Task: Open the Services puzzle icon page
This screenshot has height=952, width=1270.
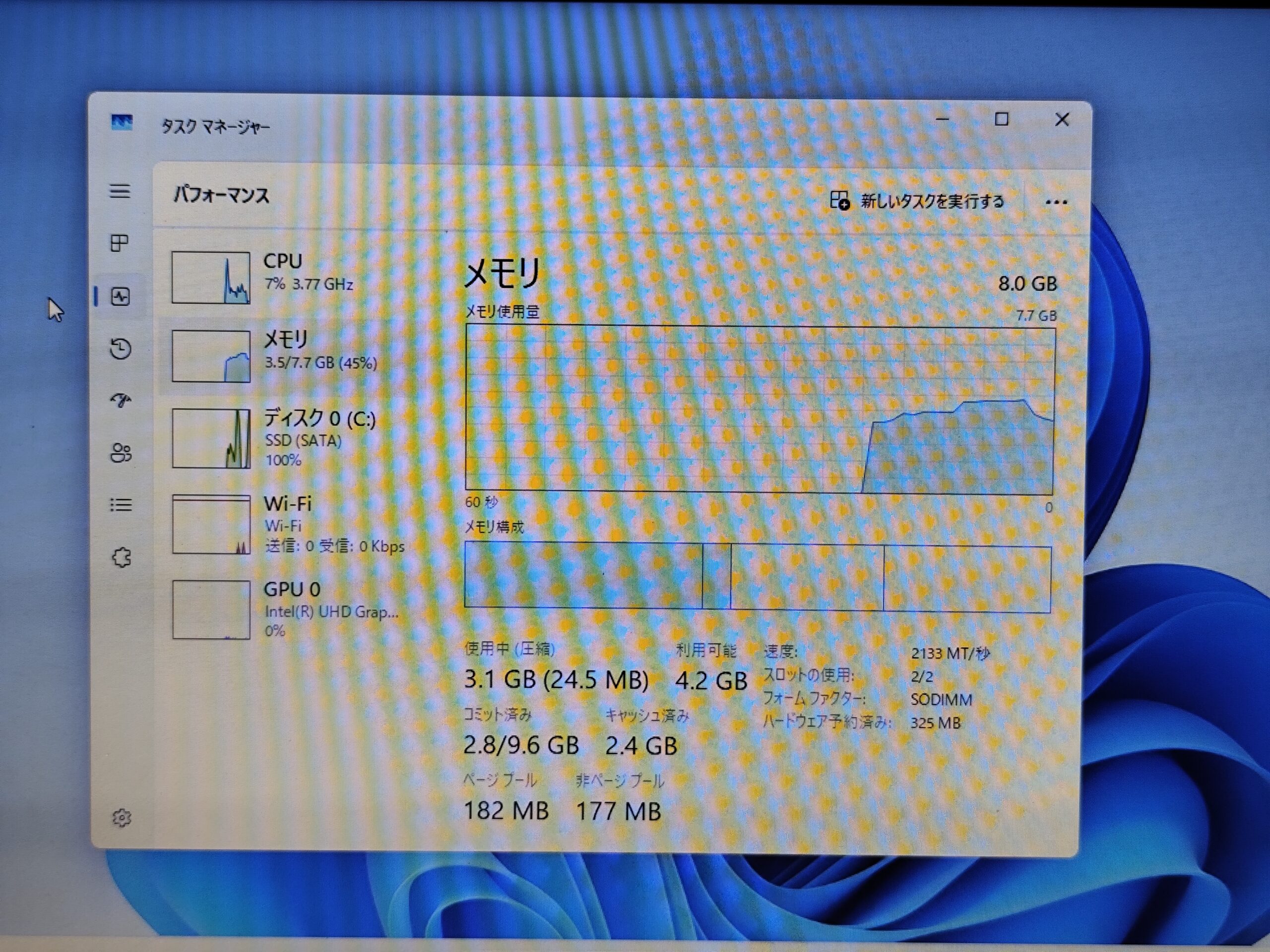Action: pos(121,557)
